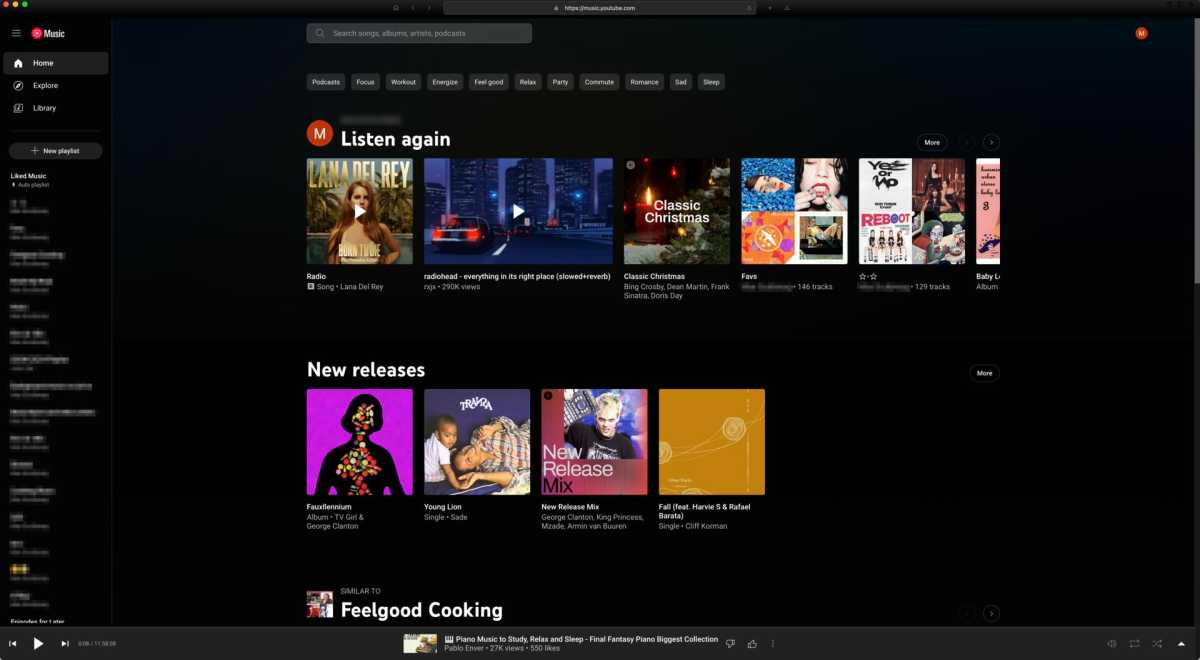1200x660 pixels.
Task: Open player bar more options menu
Action: tap(772, 644)
